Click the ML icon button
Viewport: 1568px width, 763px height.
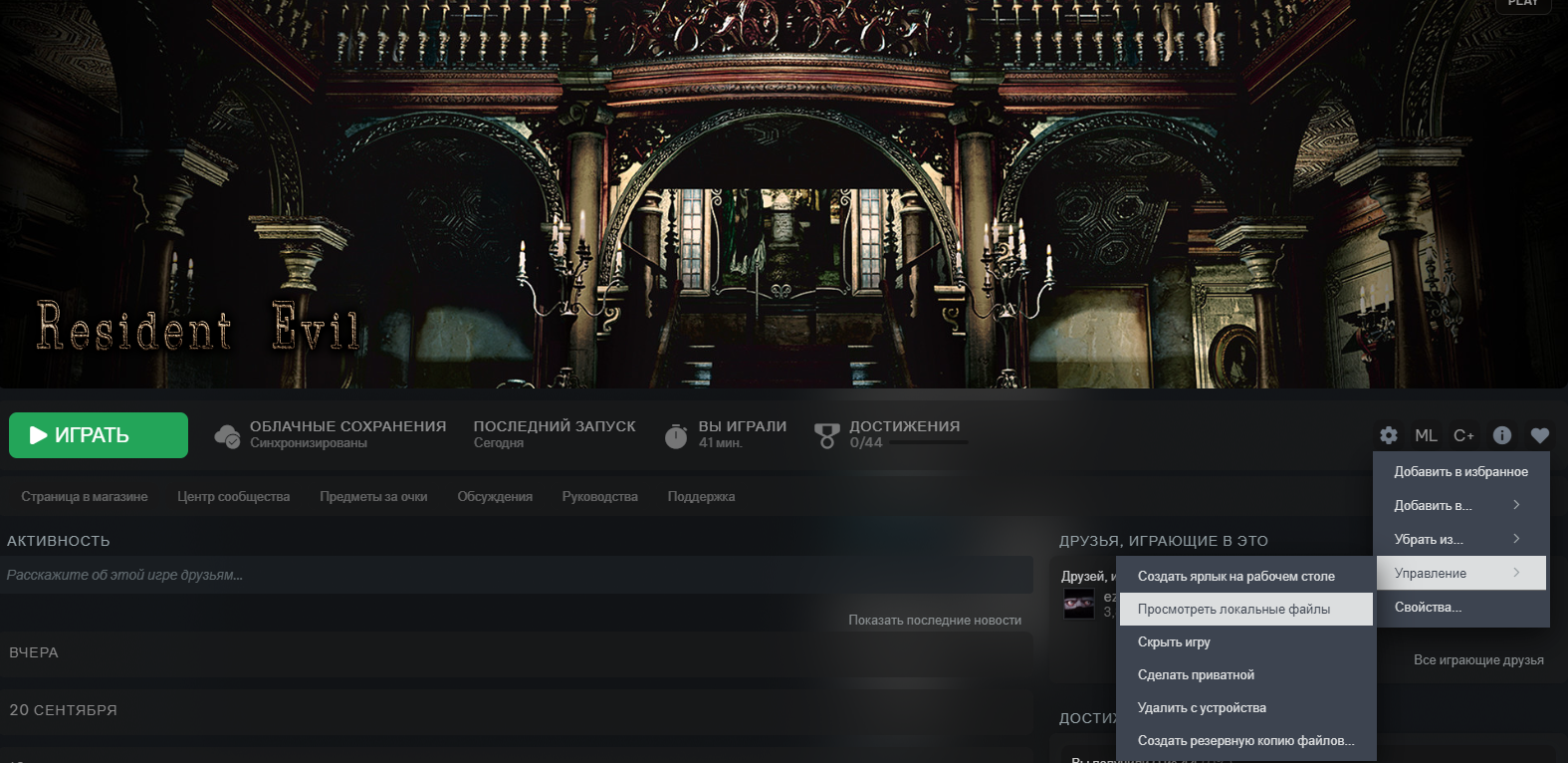pyautogui.click(x=1426, y=435)
